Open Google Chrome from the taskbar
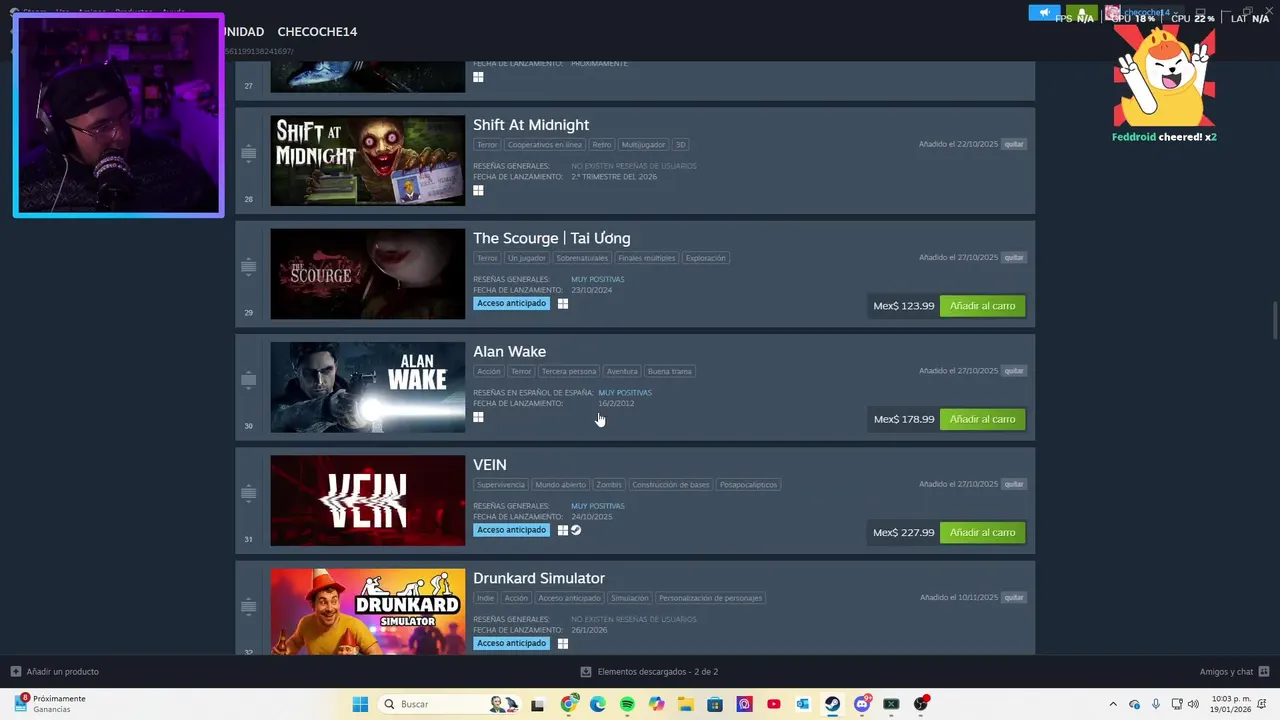The width and height of the screenshot is (1280, 720). (569, 704)
